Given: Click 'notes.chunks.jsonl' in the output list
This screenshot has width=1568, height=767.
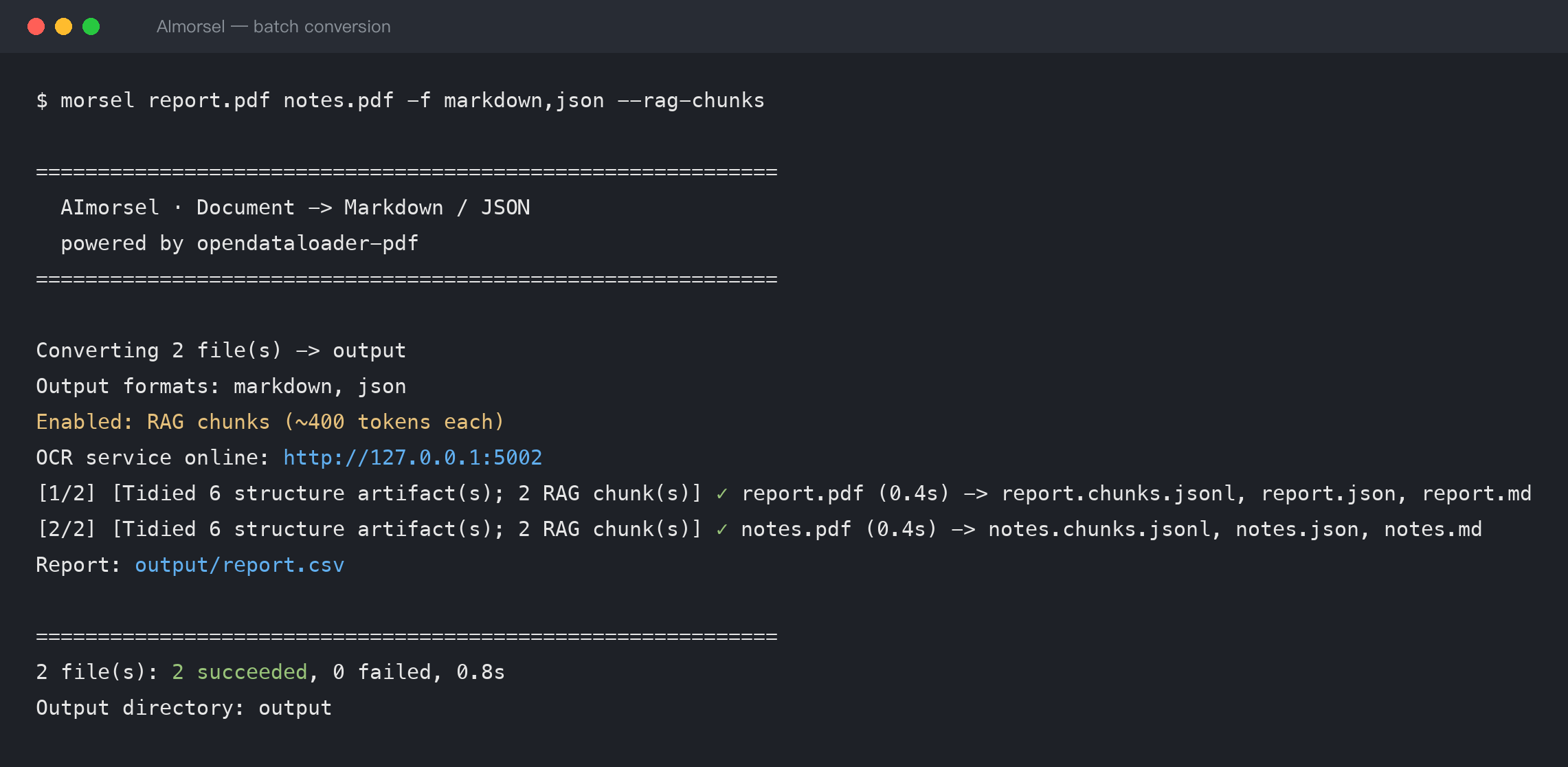Looking at the screenshot, I should (x=1099, y=529).
